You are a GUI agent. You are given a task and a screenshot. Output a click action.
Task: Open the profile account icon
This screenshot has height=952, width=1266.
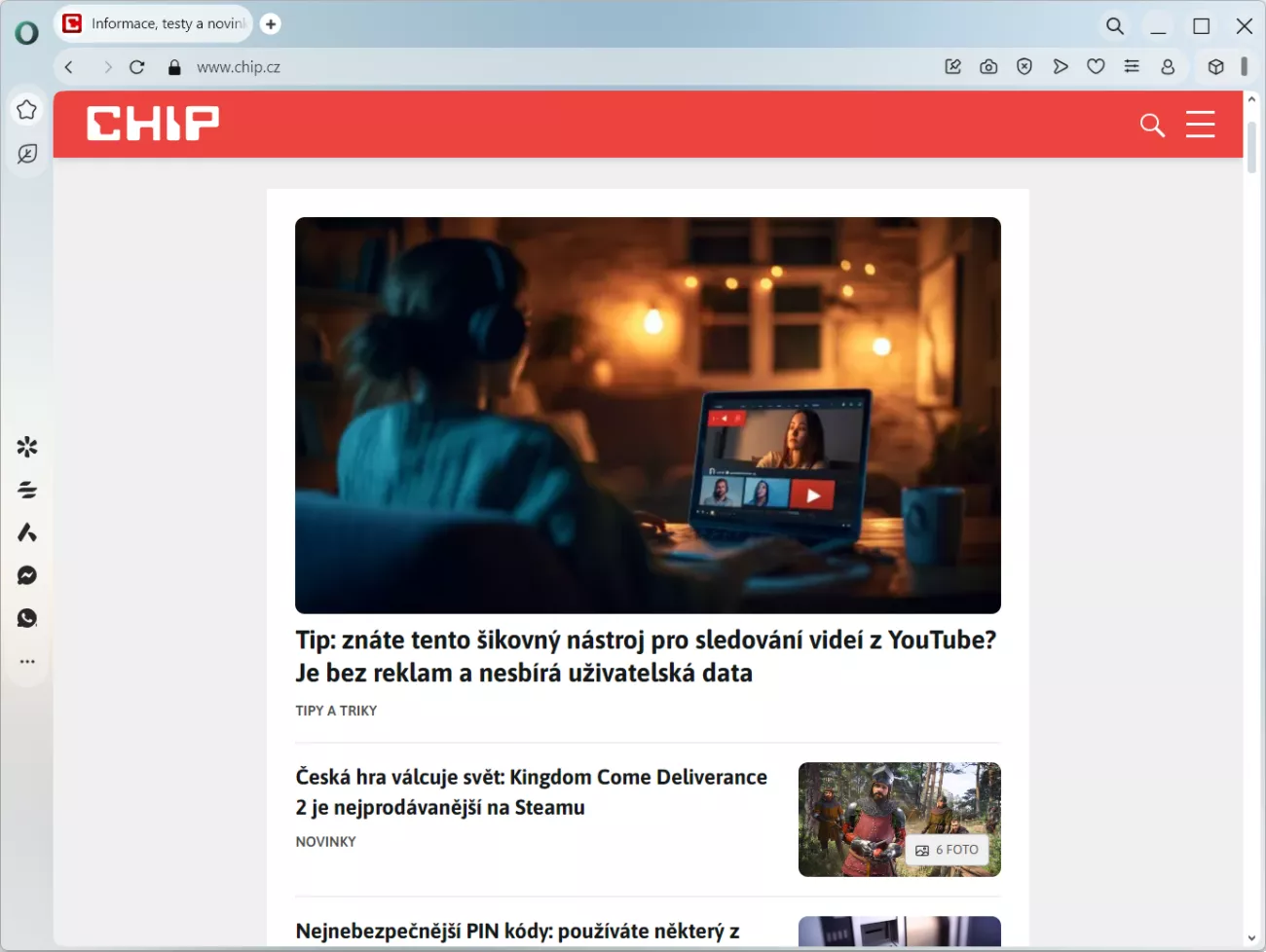[x=1168, y=67]
